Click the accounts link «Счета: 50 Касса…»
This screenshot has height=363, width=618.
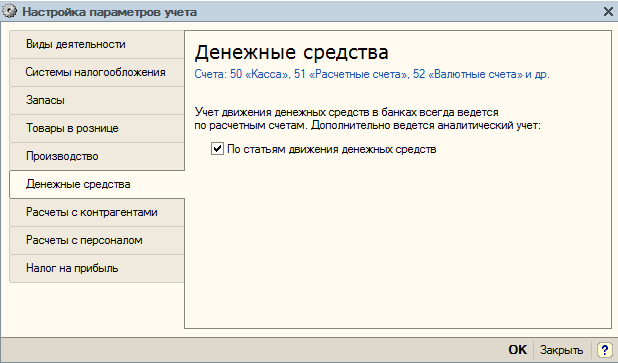point(372,74)
